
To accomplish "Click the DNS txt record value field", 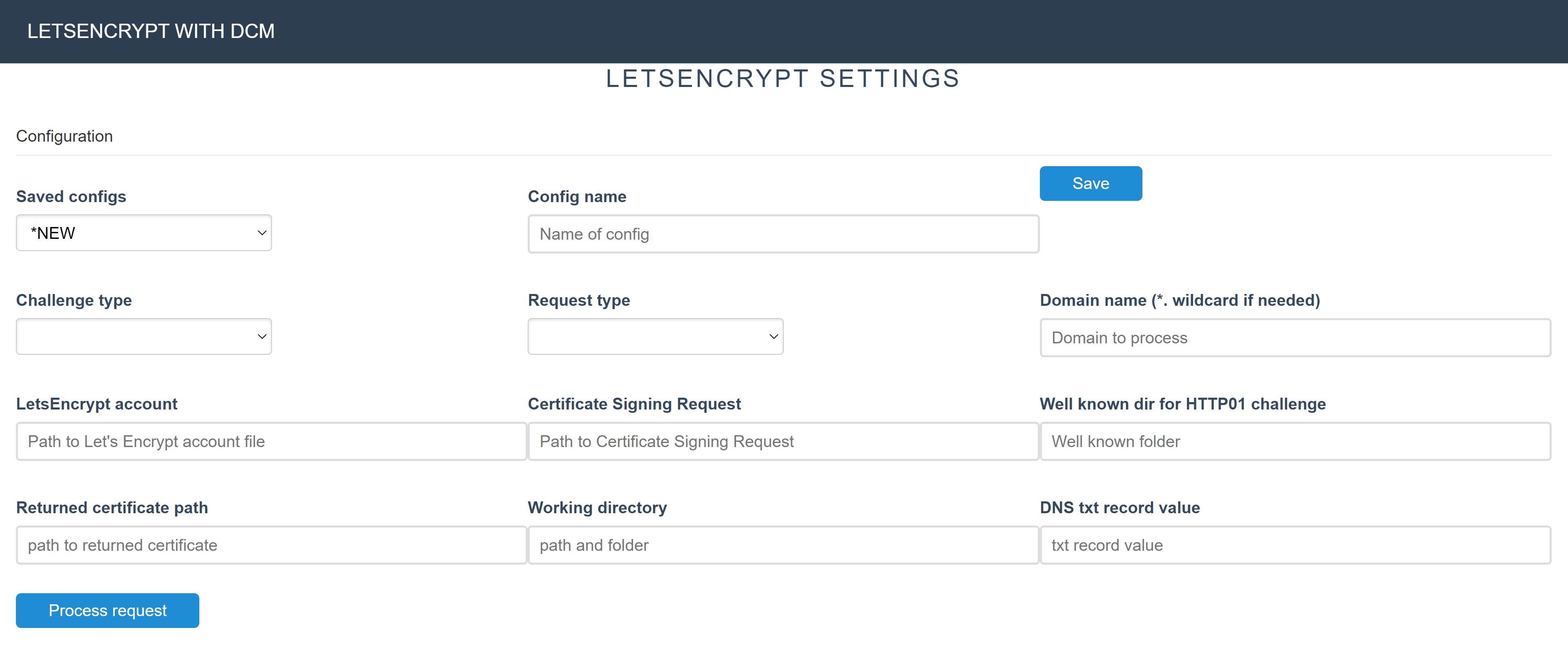I will pyautogui.click(x=1295, y=545).
